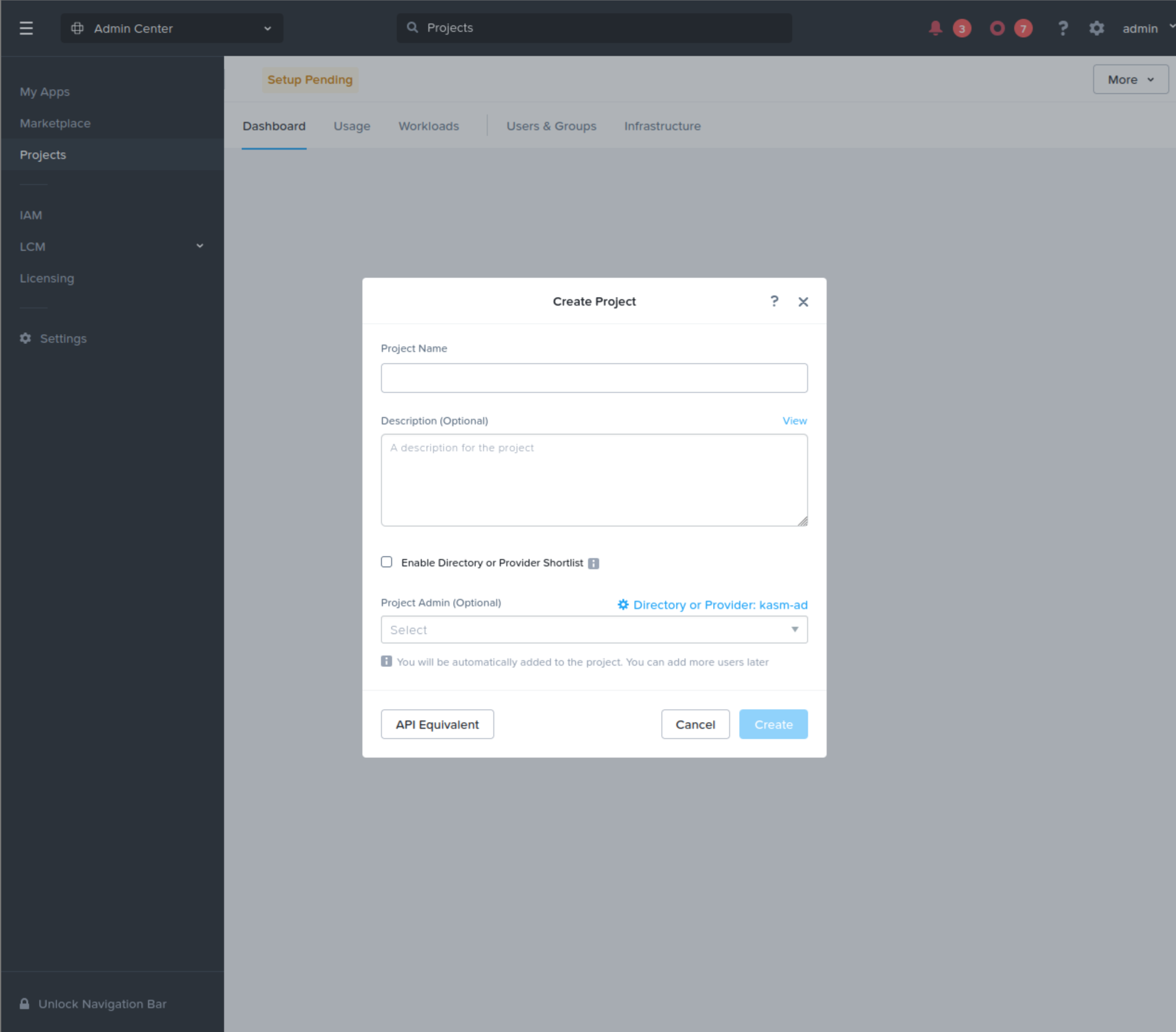The height and width of the screenshot is (1032, 1176).
Task: Enable Directory or Provider Shortlist checkbox
Action: 386,562
